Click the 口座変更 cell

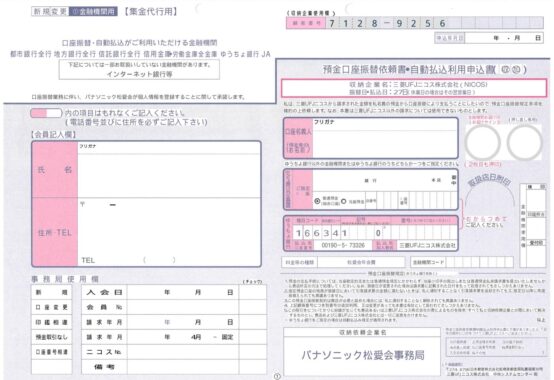point(52,307)
